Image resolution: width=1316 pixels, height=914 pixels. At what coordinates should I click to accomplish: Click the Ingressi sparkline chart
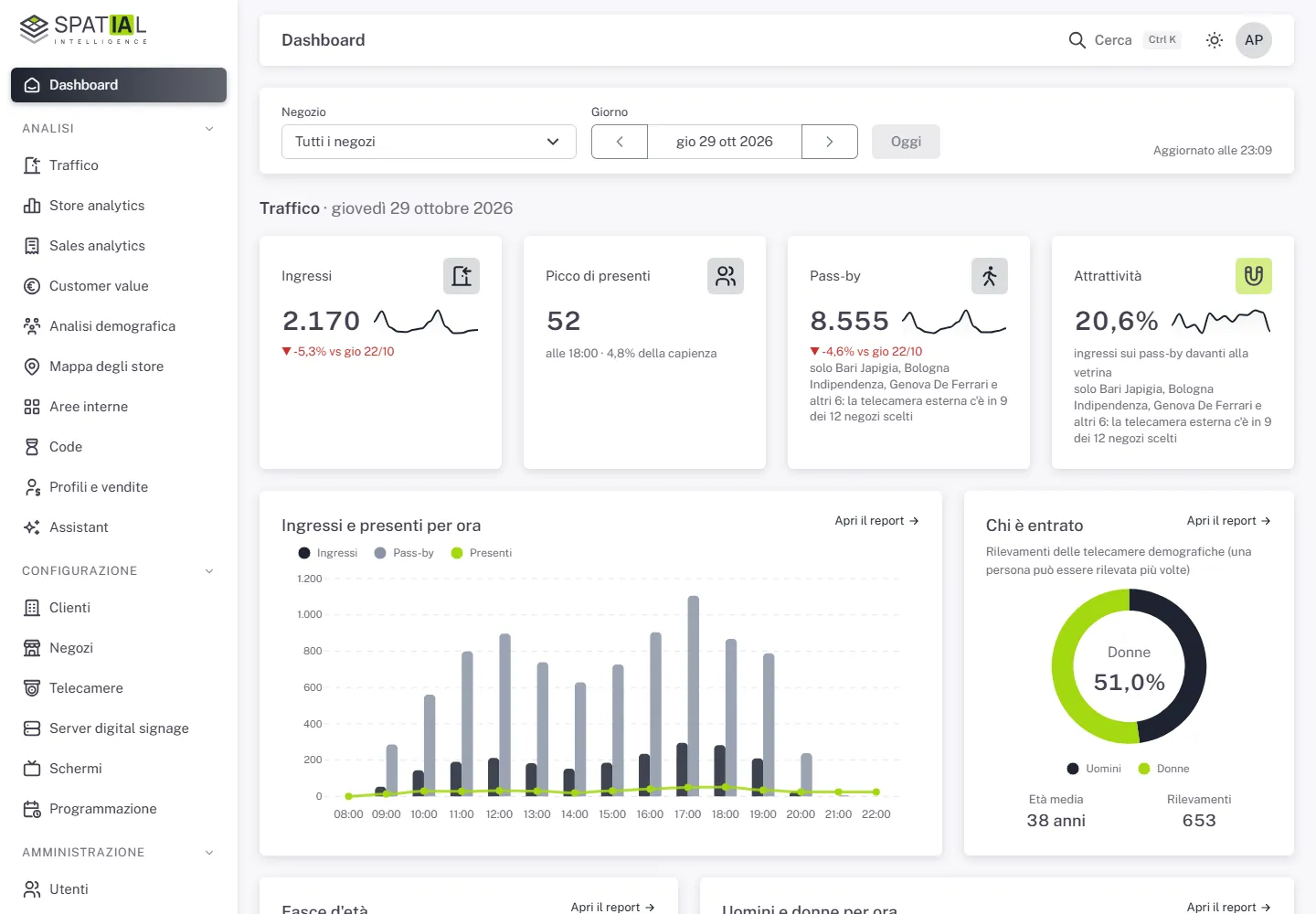(426, 322)
